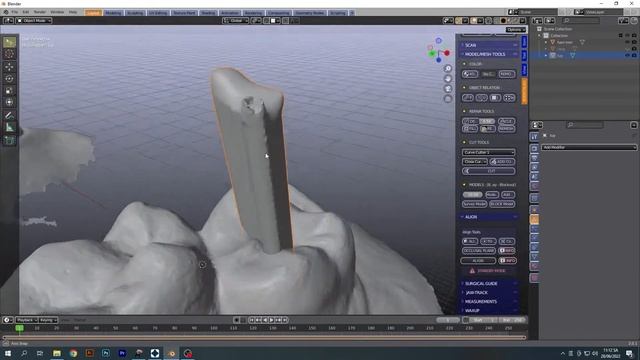
Task: Click the OCCLUSAL PLANE button
Action: coord(479,251)
